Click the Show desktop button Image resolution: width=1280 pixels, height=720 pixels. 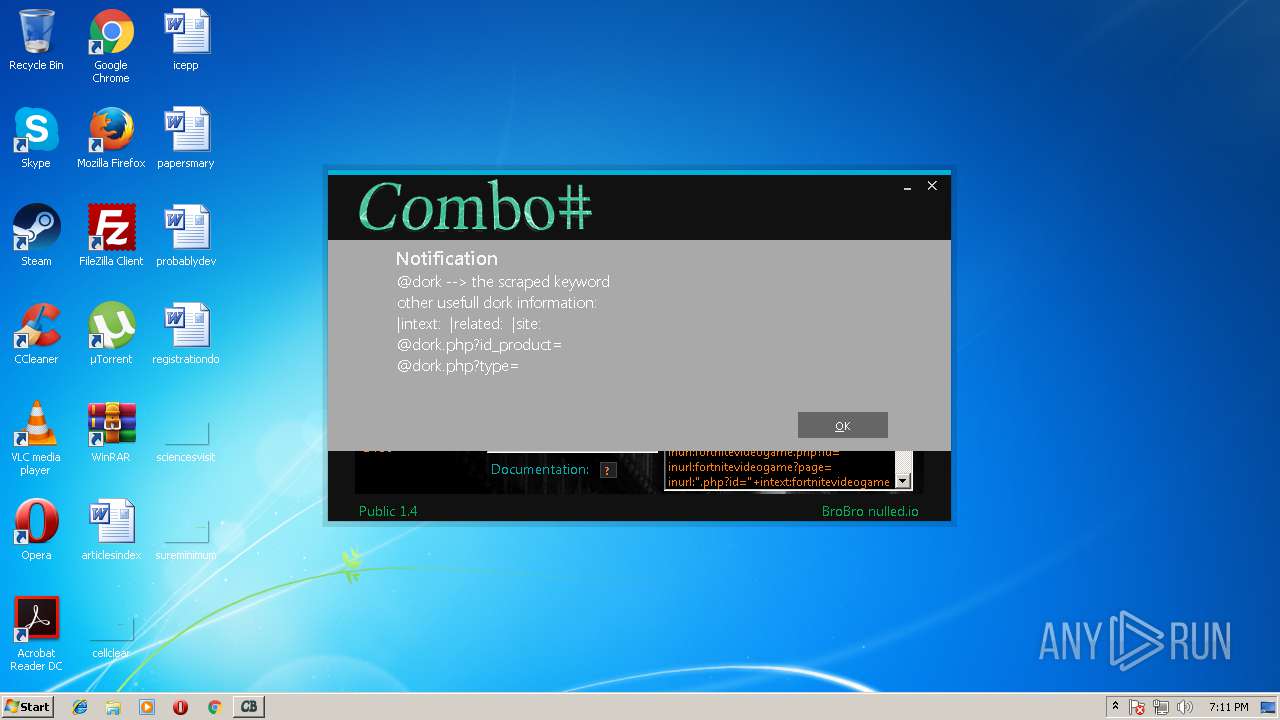[x=1270, y=707]
